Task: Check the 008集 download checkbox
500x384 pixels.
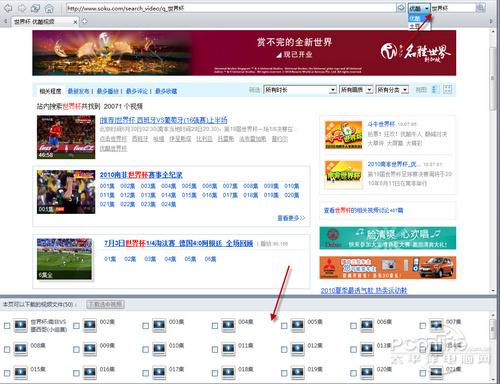Action: (x=7, y=350)
